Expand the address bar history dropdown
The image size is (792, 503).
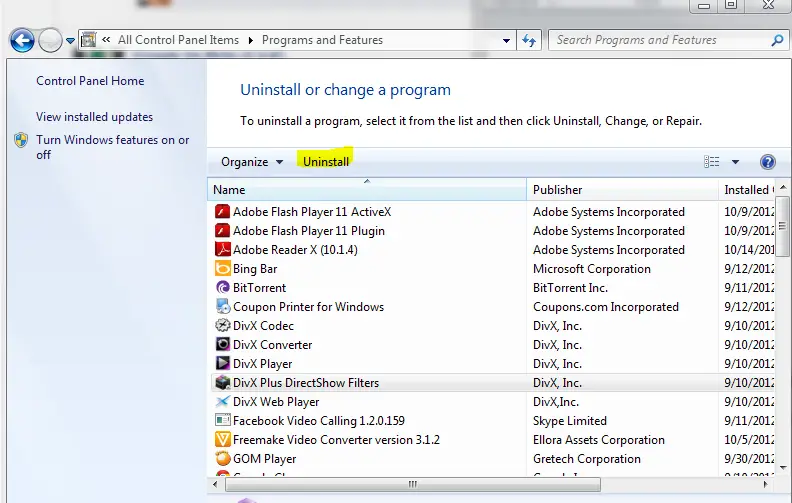click(x=506, y=40)
